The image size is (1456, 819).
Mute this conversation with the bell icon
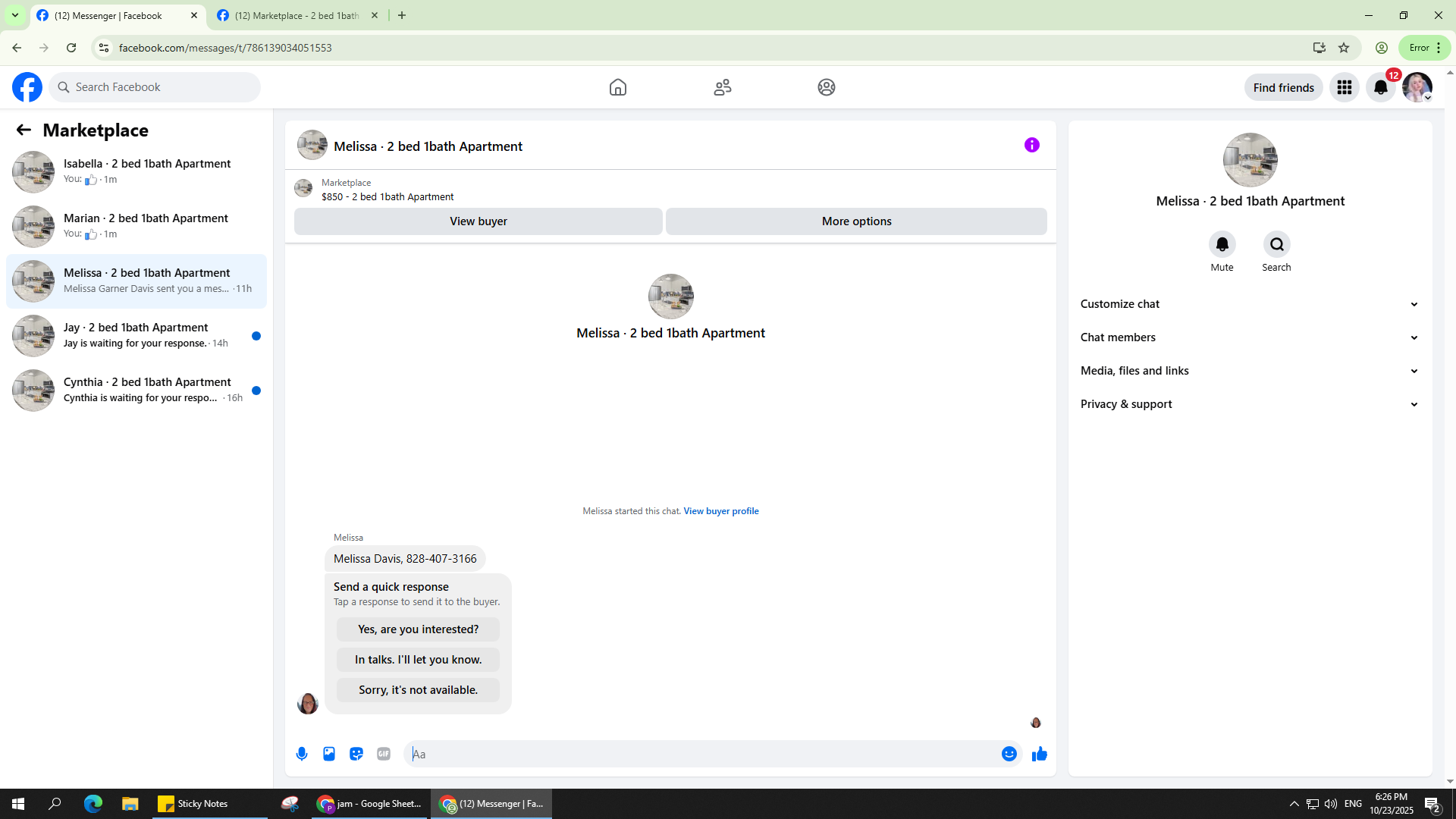[1222, 244]
